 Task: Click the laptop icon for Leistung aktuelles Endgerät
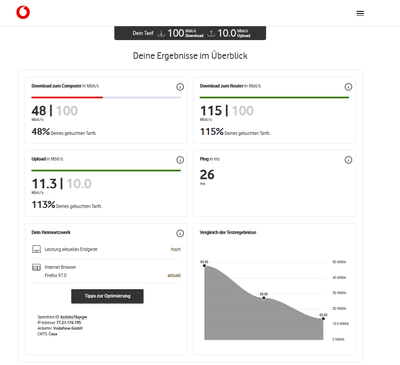tap(36, 249)
